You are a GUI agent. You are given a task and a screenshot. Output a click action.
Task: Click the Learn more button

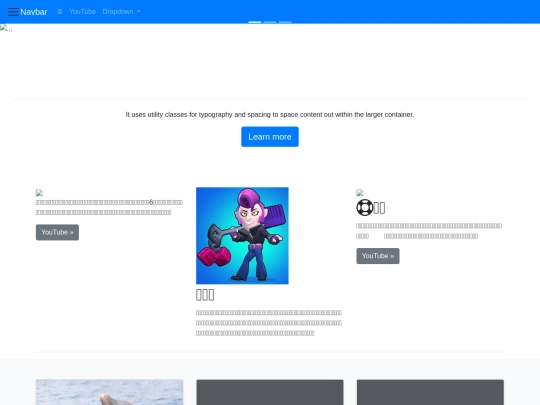tap(270, 137)
